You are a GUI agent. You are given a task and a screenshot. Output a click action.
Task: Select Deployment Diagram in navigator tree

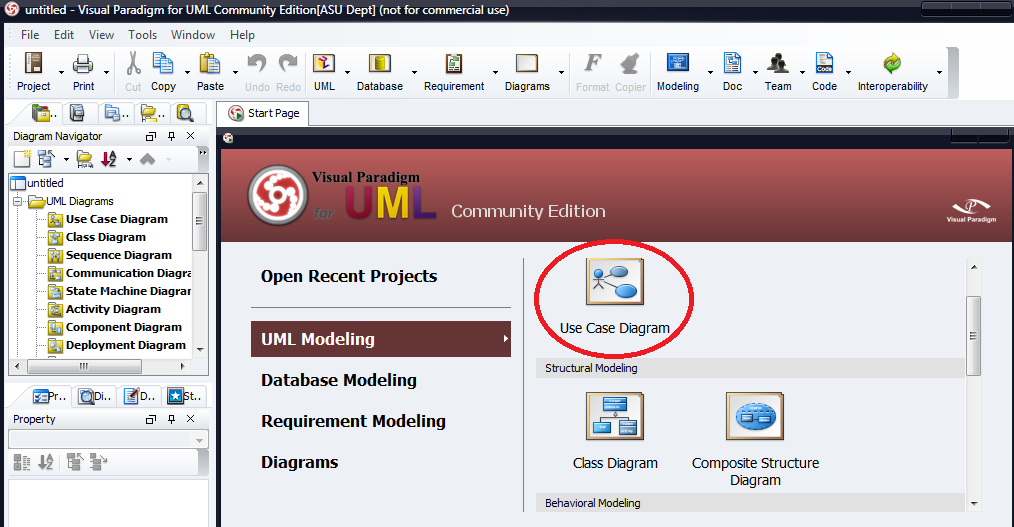126,345
